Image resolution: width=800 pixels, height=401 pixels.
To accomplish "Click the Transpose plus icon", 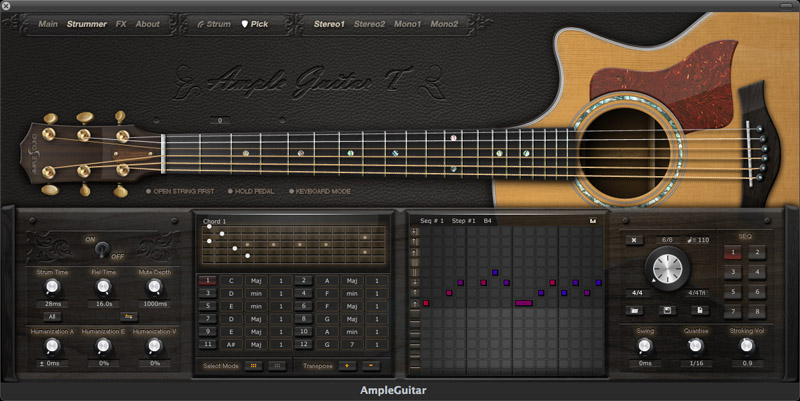I will [x=346, y=366].
